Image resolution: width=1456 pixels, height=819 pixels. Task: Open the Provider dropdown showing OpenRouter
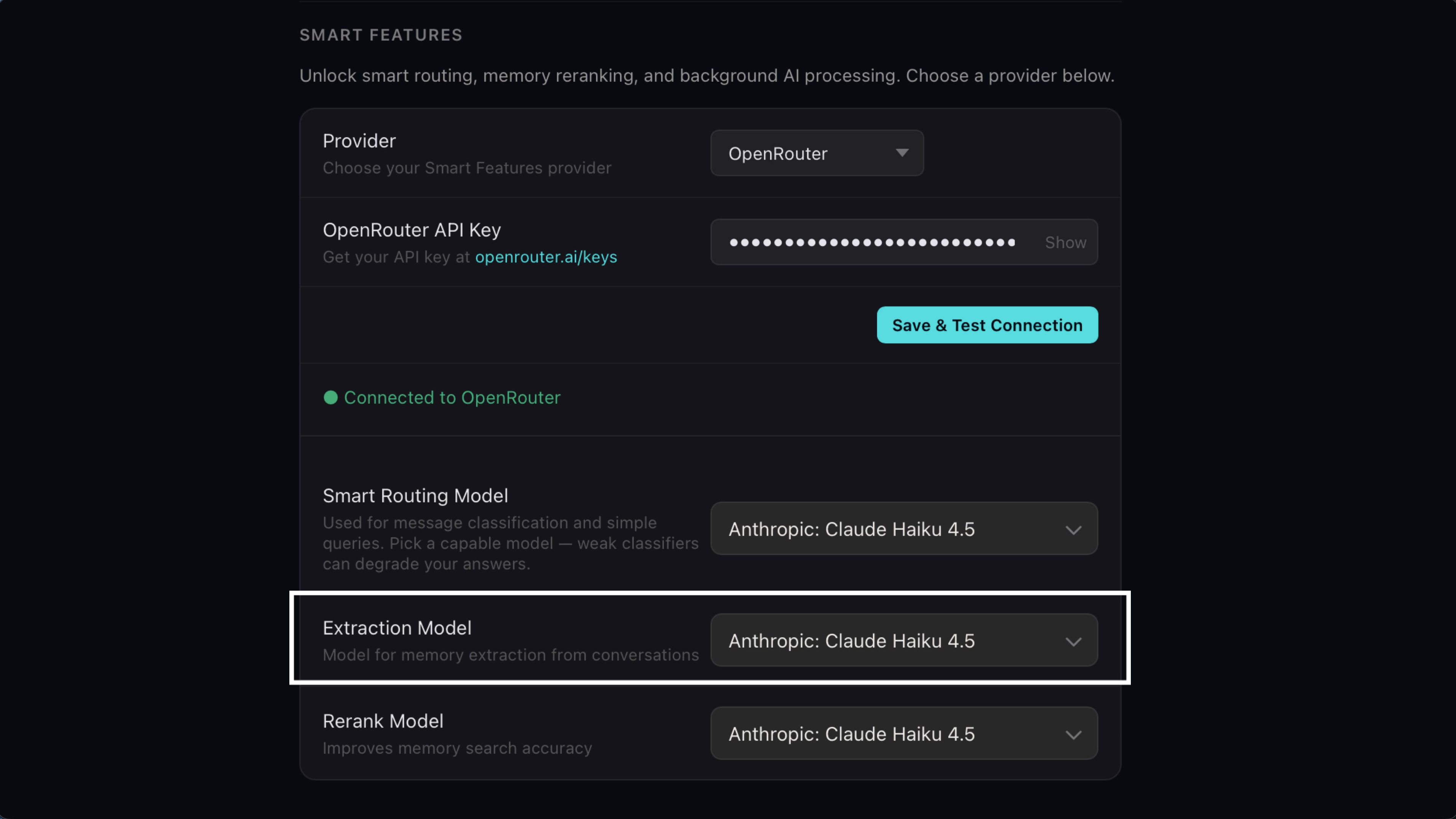coord(817,153)
